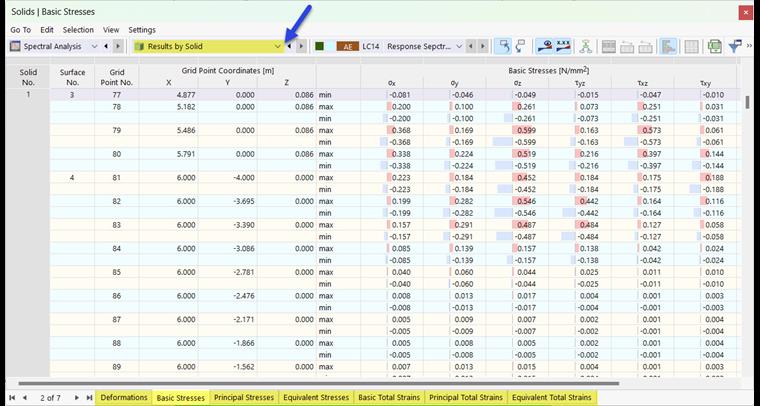Click the Surface No. column header
This screenshot has width=760, height=406.
pos(72,77)
